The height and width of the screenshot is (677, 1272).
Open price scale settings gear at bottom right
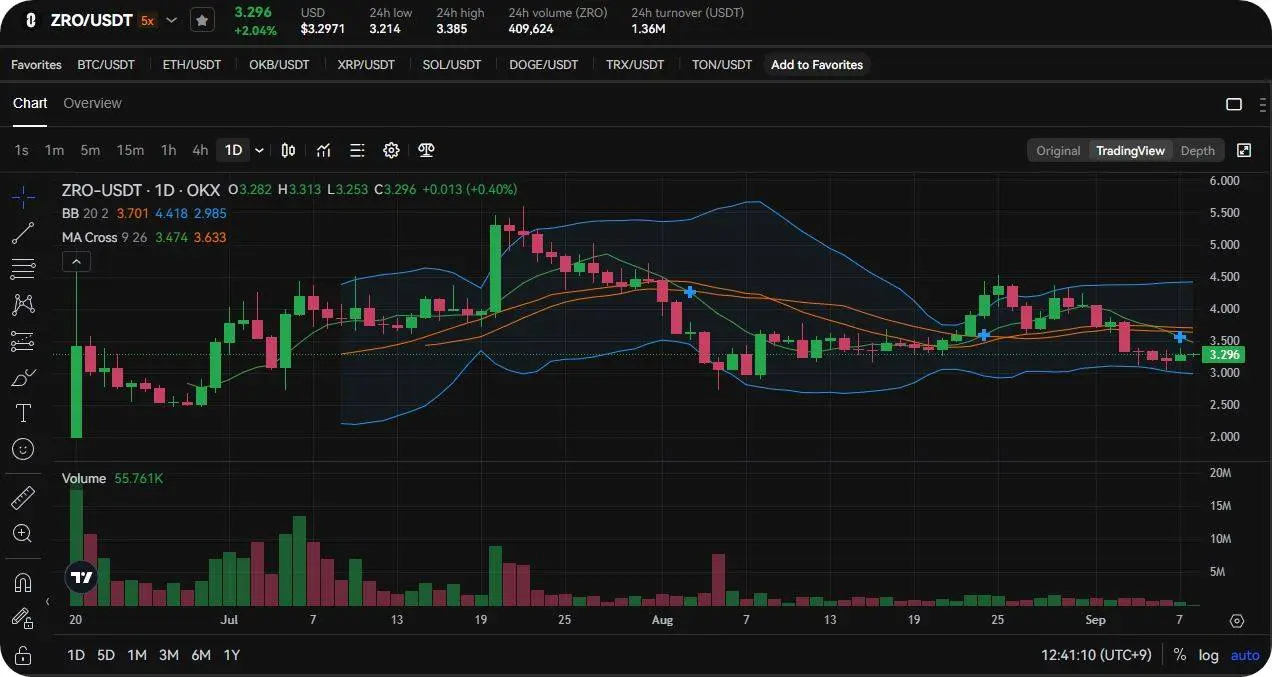coord(1237,621)
